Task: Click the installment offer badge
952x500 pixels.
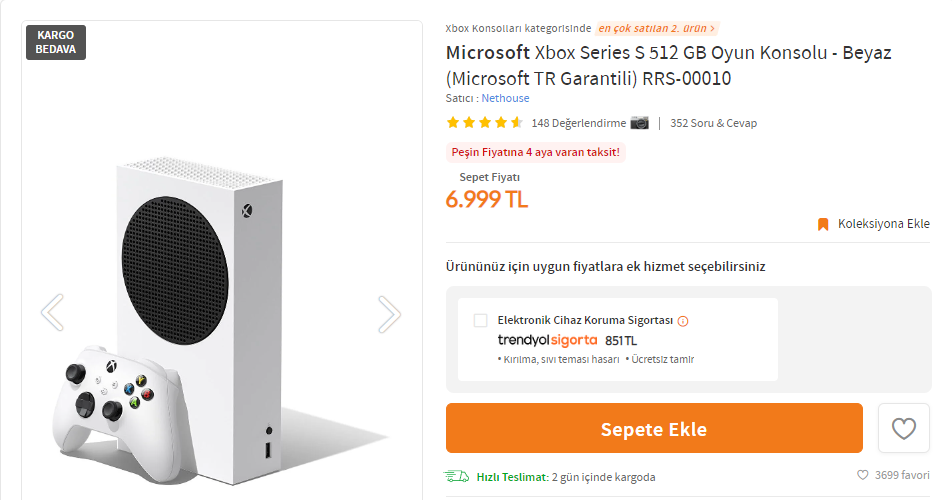Action: point(535,152)
